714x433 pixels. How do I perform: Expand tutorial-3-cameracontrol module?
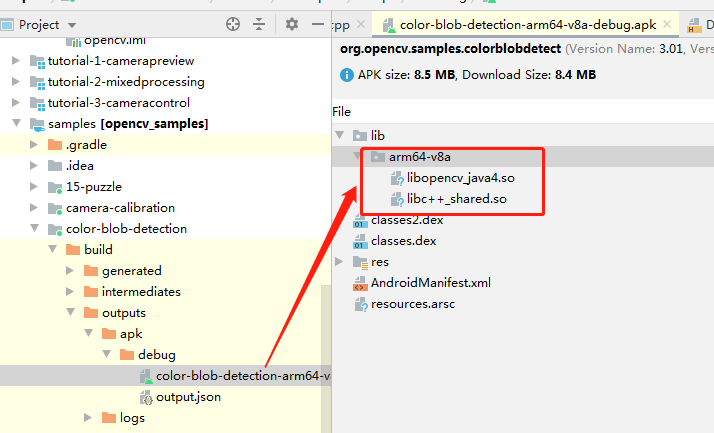point(15,102)
